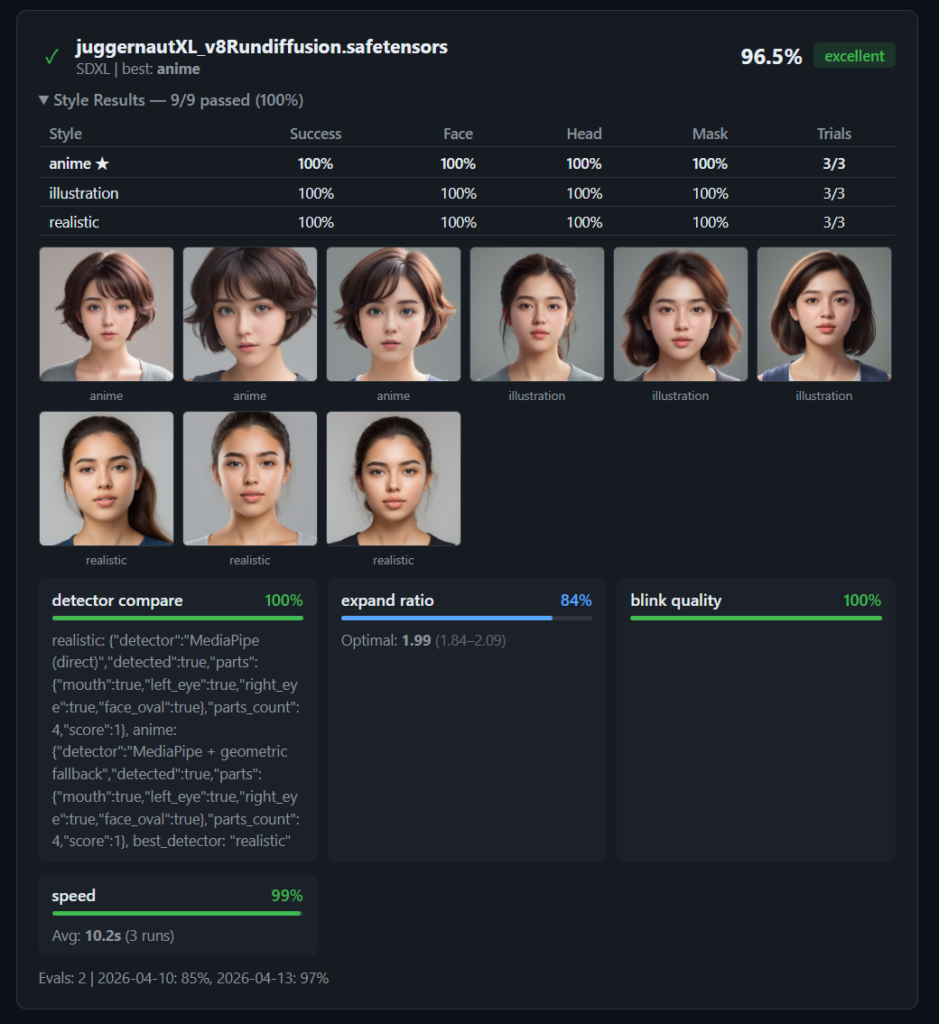The height and width of the screenshot is (1024, 939).
Task: Click the Trials column header
Action: point(833,134)
